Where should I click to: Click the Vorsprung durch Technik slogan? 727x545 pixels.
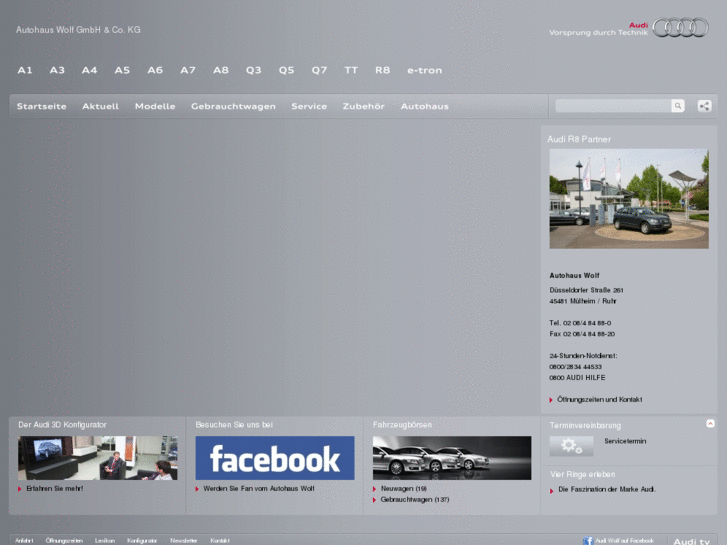point(598,32)
